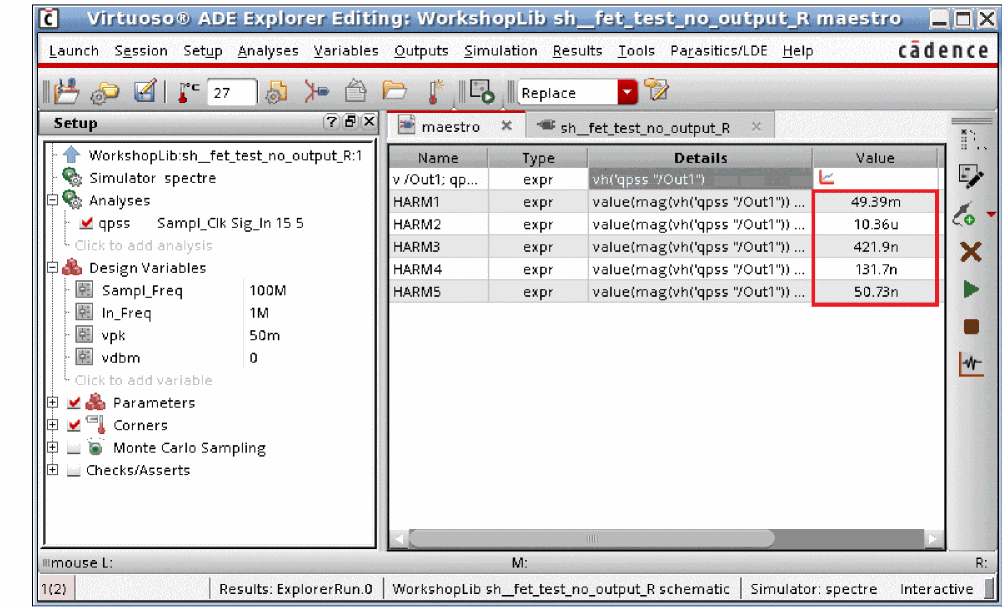Image resolution: width=1003 pixels, height=609 pixels.
Task: Expand the Parameters tree node
Action: tap(52, 403)
